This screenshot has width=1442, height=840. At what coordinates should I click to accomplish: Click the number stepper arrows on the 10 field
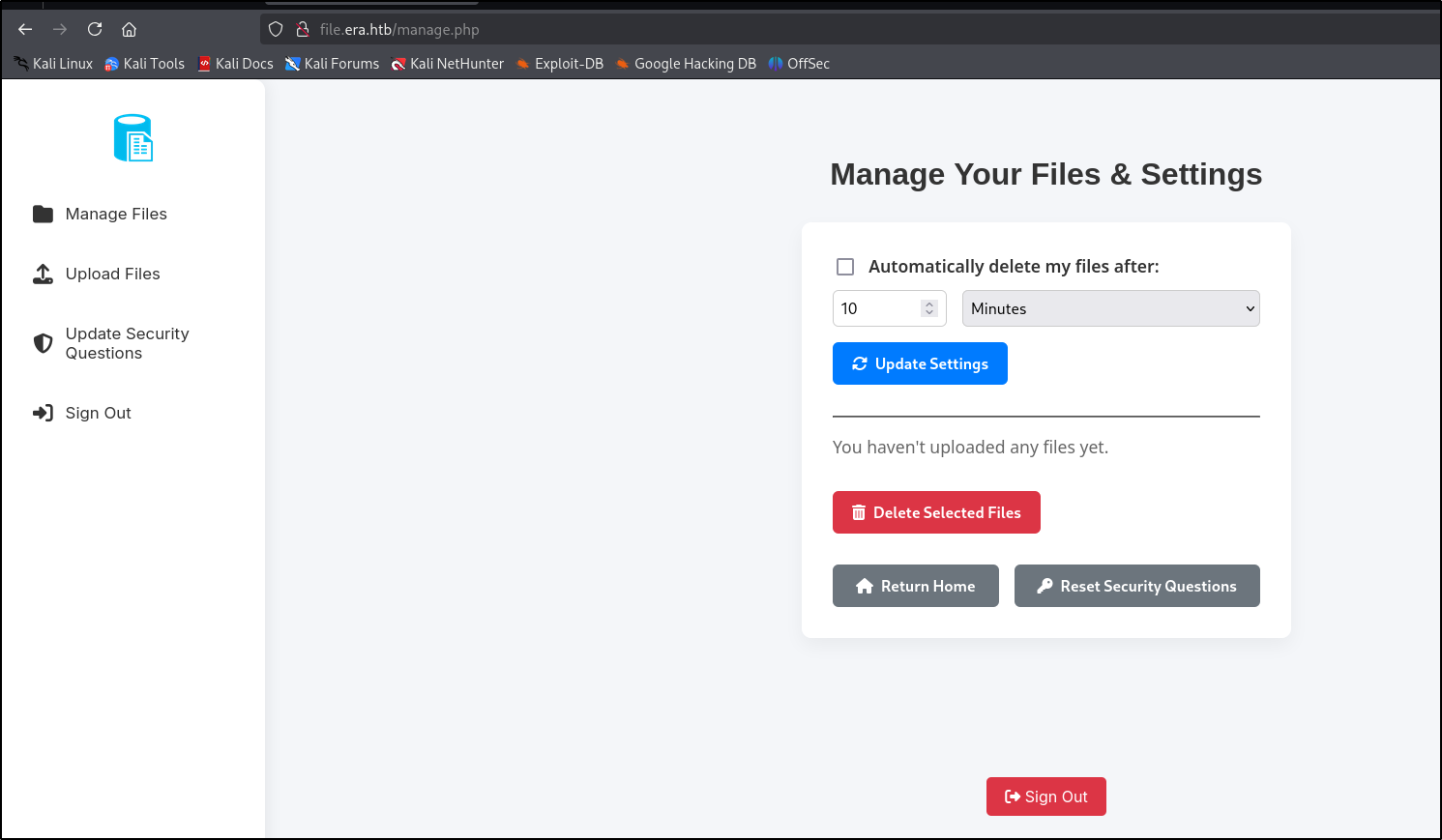928,308
